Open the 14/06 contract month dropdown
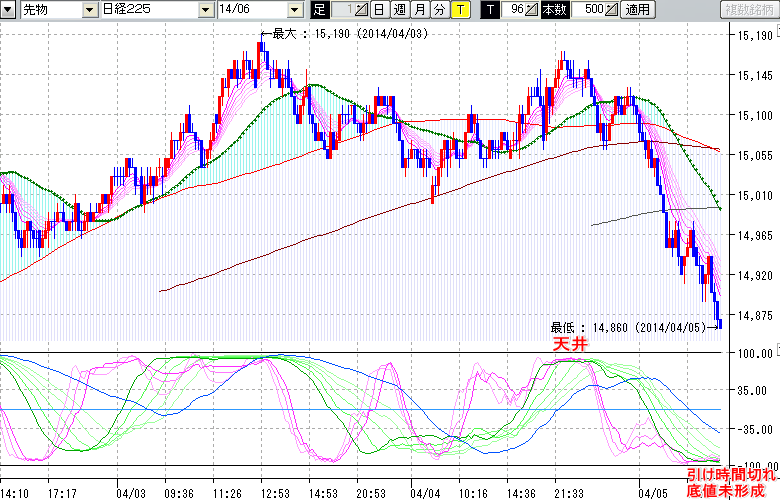 point(294,10)
